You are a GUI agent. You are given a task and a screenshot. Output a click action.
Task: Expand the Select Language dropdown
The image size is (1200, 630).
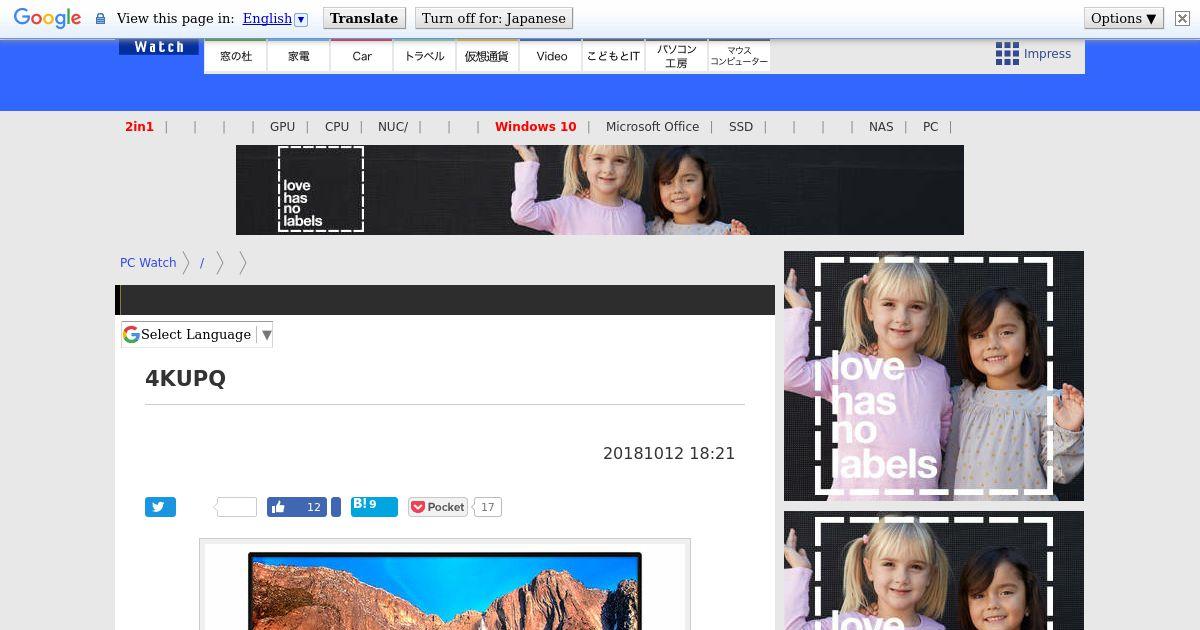(197, 334)
